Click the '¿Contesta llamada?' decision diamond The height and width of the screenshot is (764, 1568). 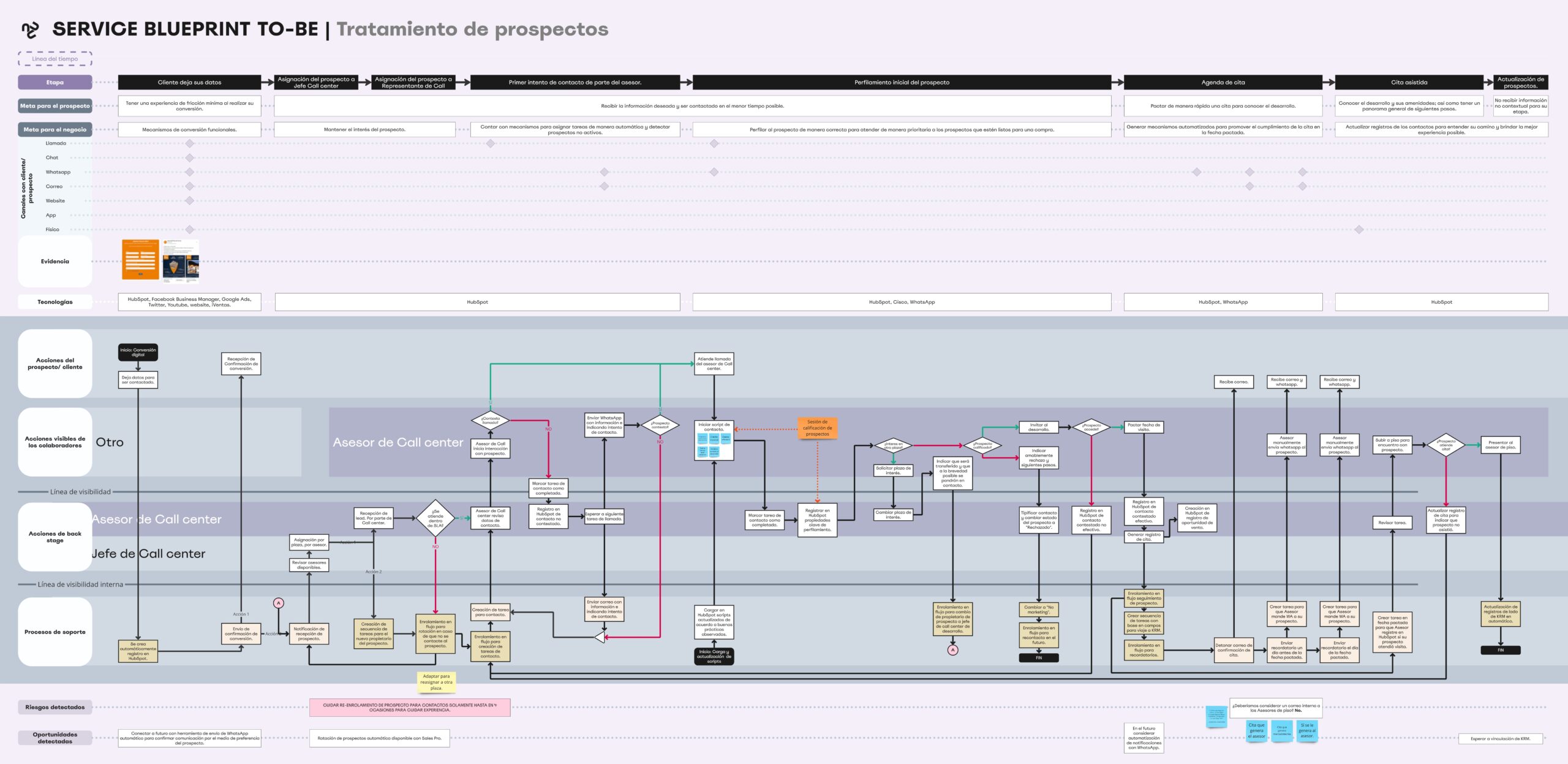(490, 420)
